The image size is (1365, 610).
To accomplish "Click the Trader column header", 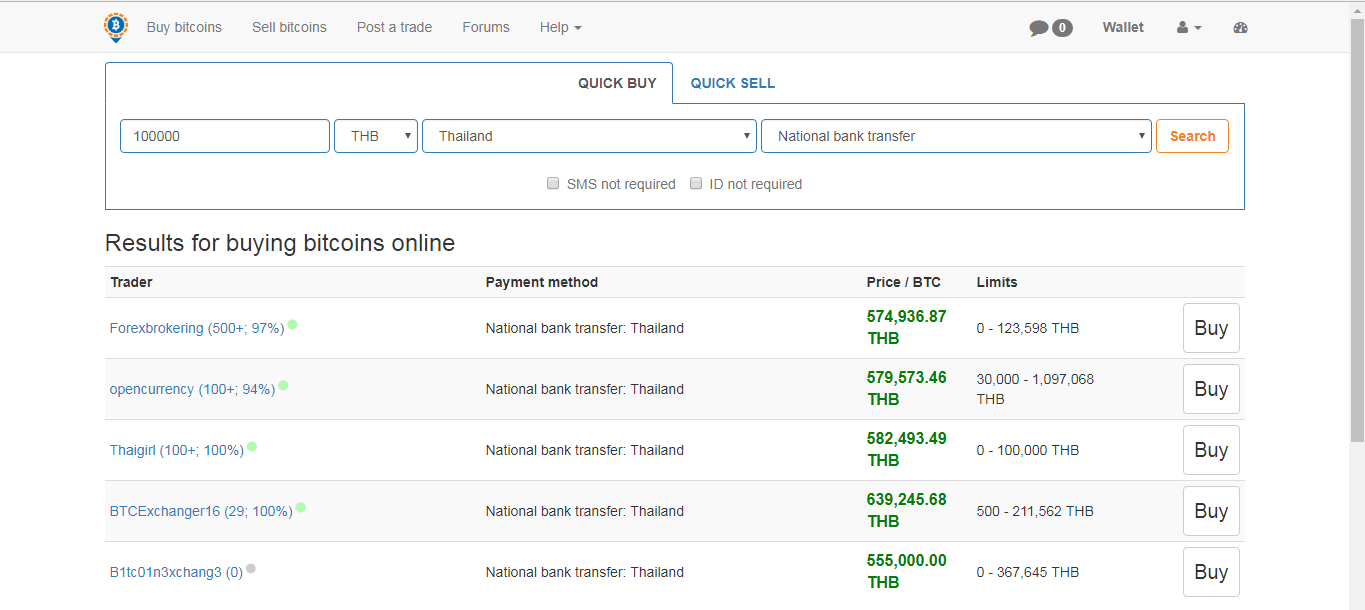I will [131, 282].
